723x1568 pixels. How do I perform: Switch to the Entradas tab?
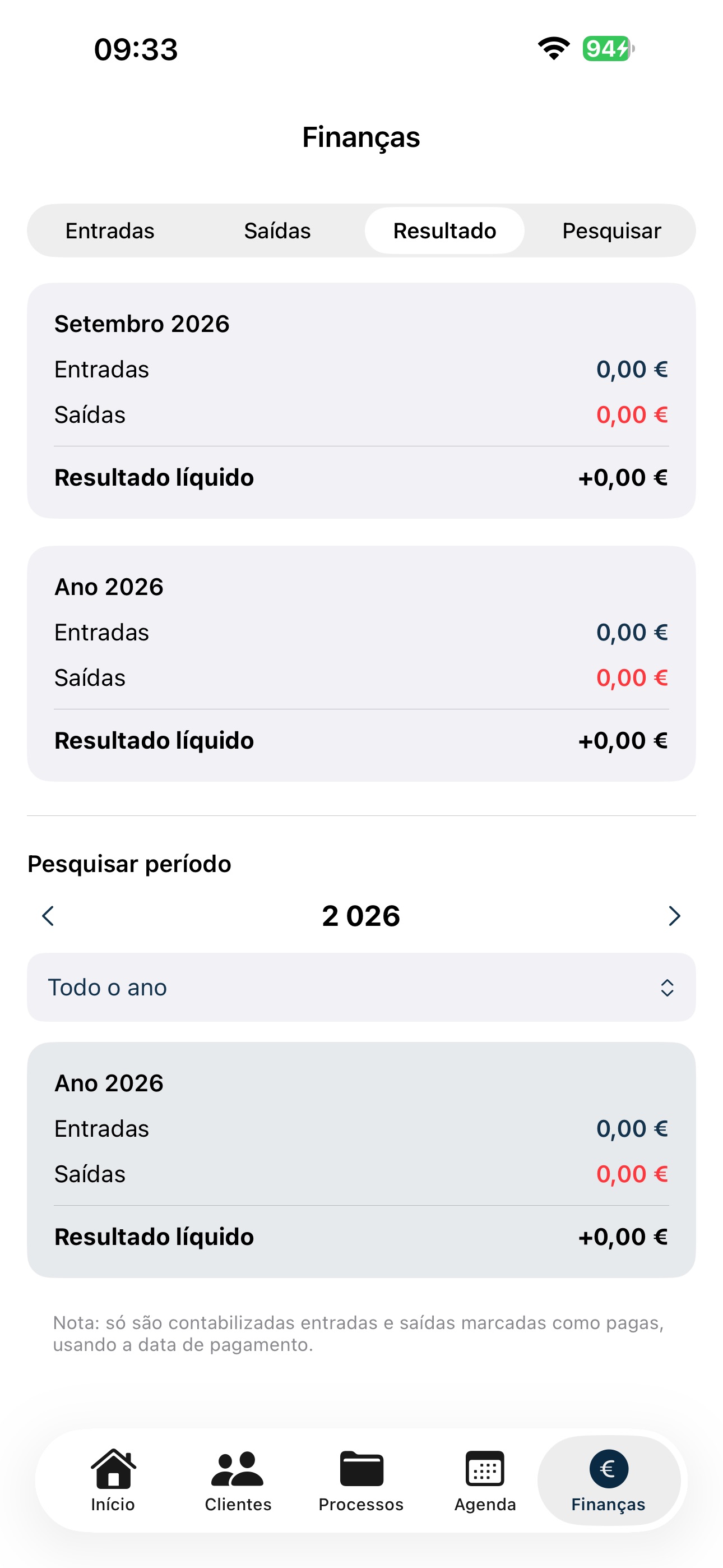[x=110, y=230]
